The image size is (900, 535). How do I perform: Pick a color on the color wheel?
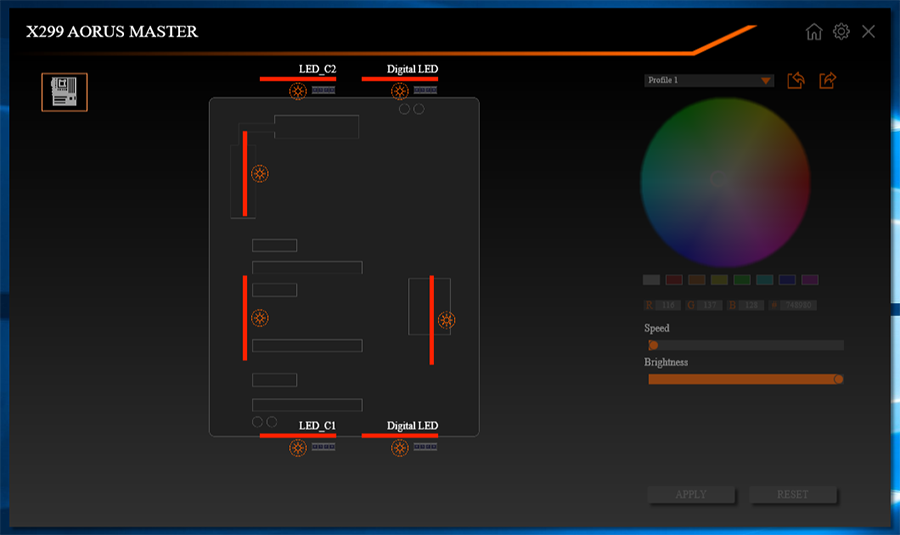tap(726, 183)
